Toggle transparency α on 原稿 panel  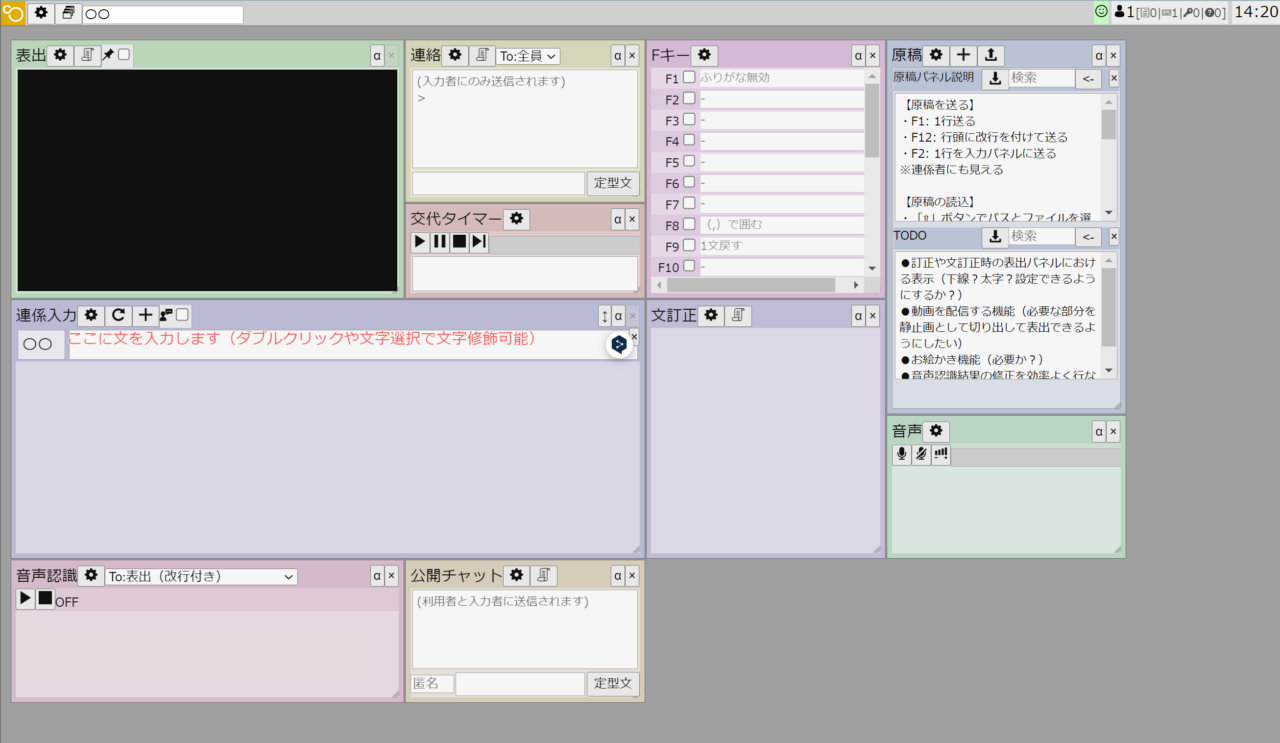[1099, 55]
